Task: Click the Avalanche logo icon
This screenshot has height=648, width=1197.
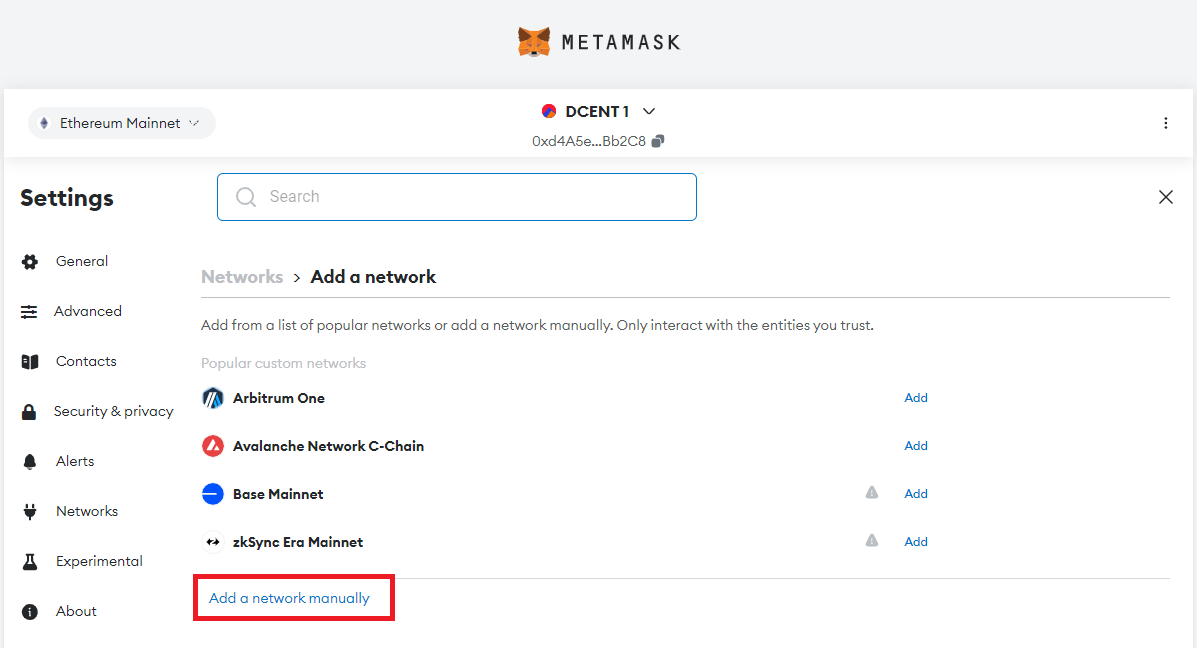Action: pyautogui.click(x=213, y=446)
